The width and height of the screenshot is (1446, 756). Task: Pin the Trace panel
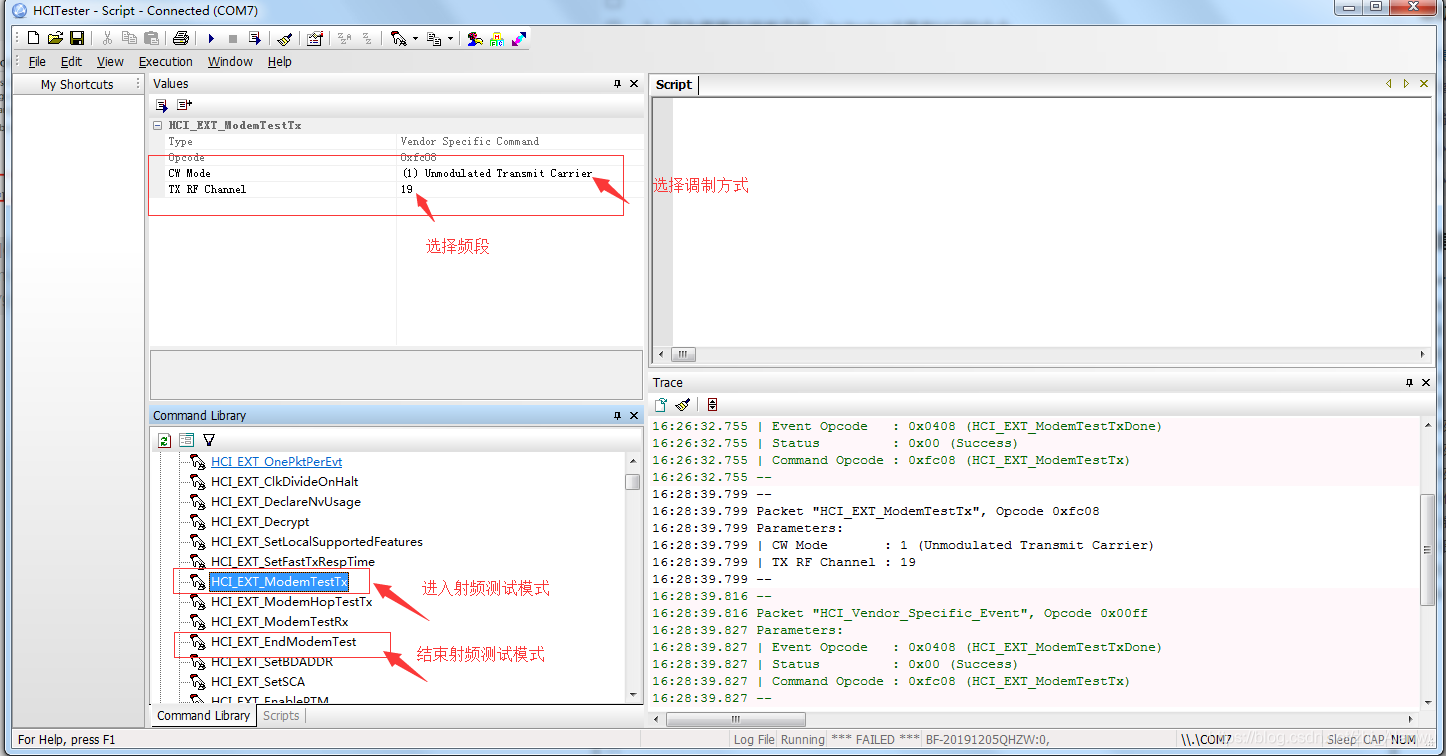click(x=1410, y=383)
